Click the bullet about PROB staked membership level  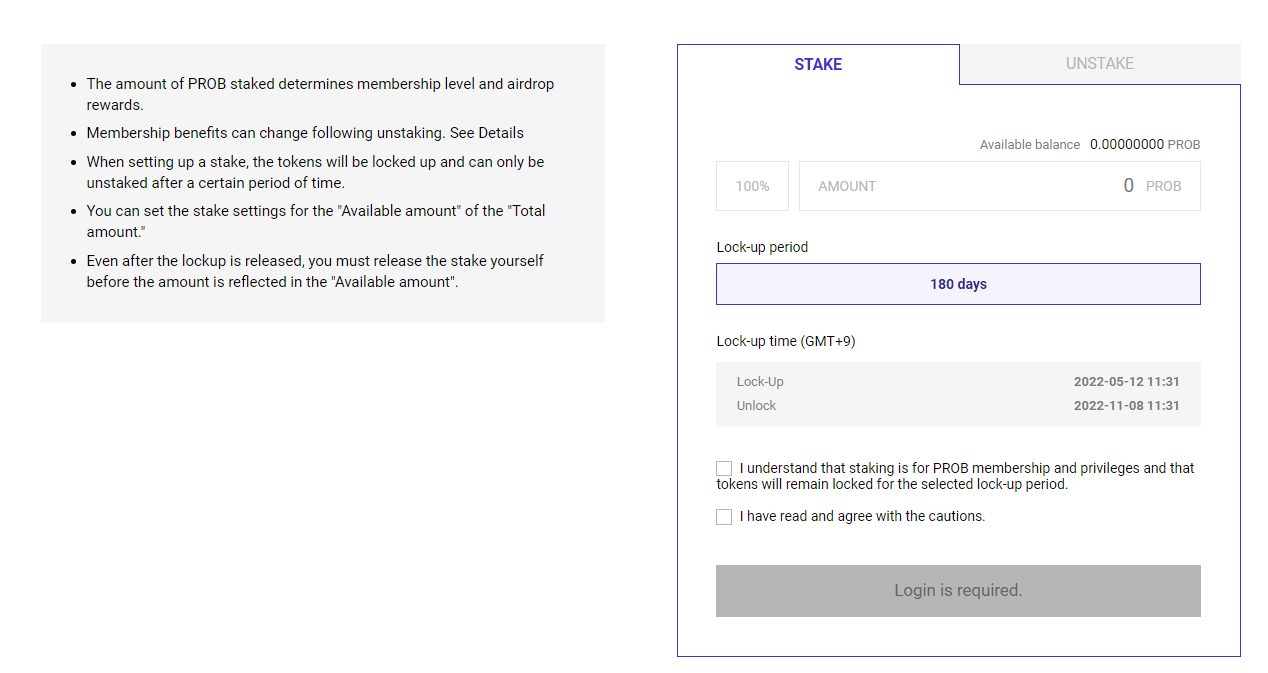[x=320, y=94]
